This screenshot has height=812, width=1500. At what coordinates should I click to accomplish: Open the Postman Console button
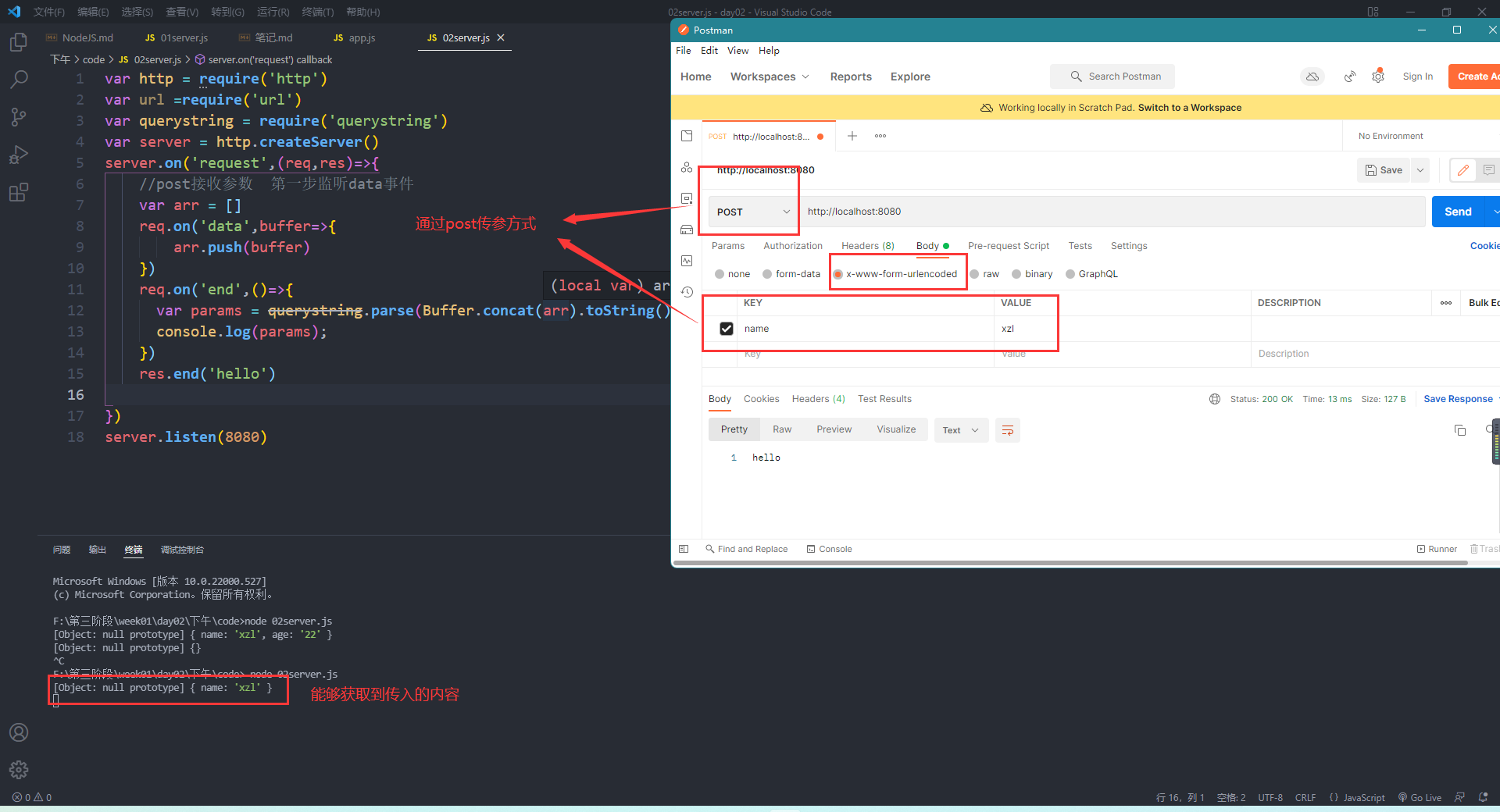[829, 549]
